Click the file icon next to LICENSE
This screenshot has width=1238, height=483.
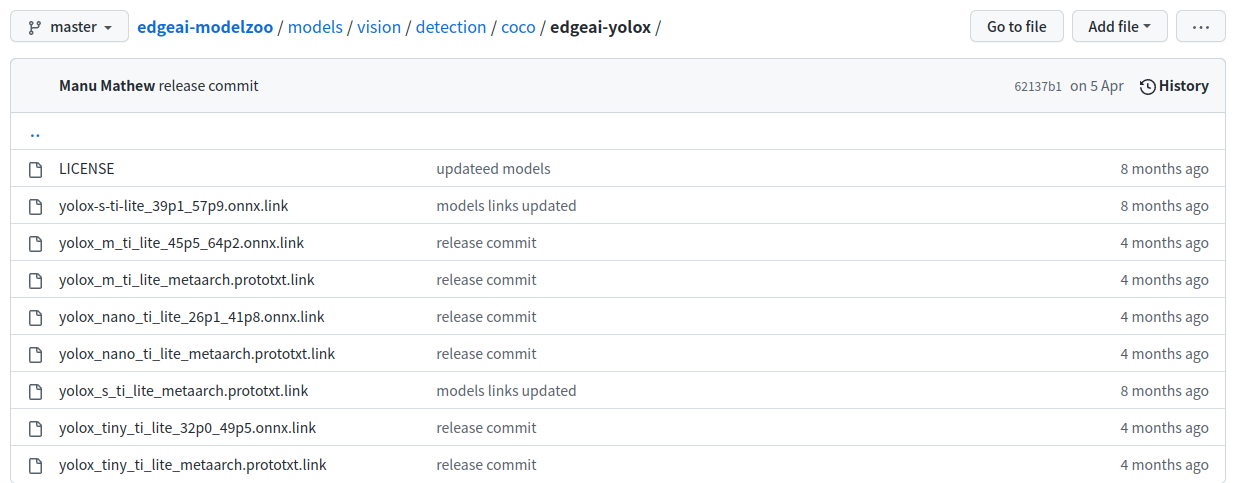coord(36,170)
